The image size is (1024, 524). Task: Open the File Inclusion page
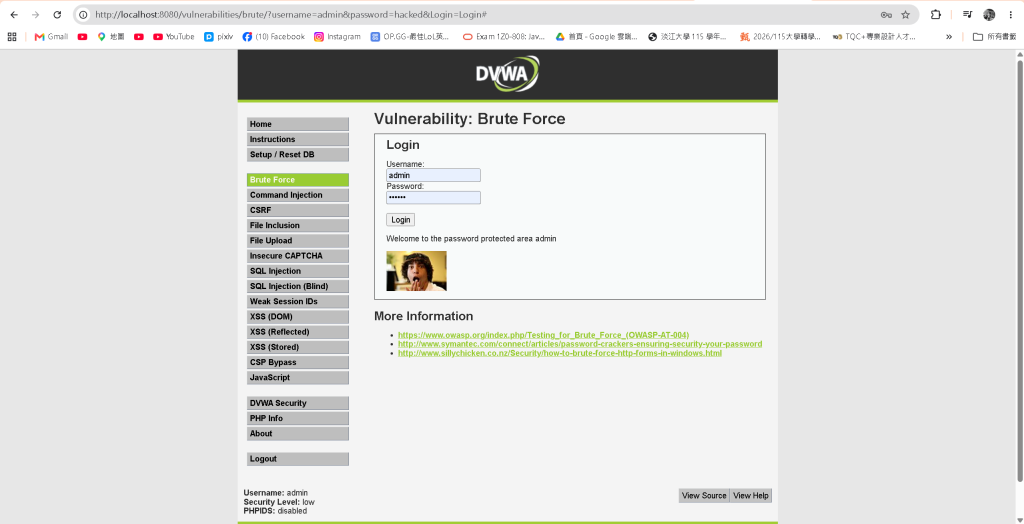point(298,225)
